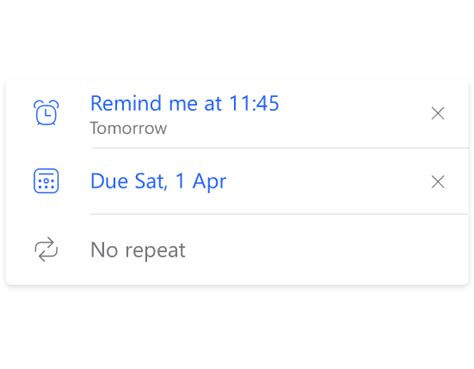
Task: Tap the '1 Apr' portion of due date
Action: 201,182
